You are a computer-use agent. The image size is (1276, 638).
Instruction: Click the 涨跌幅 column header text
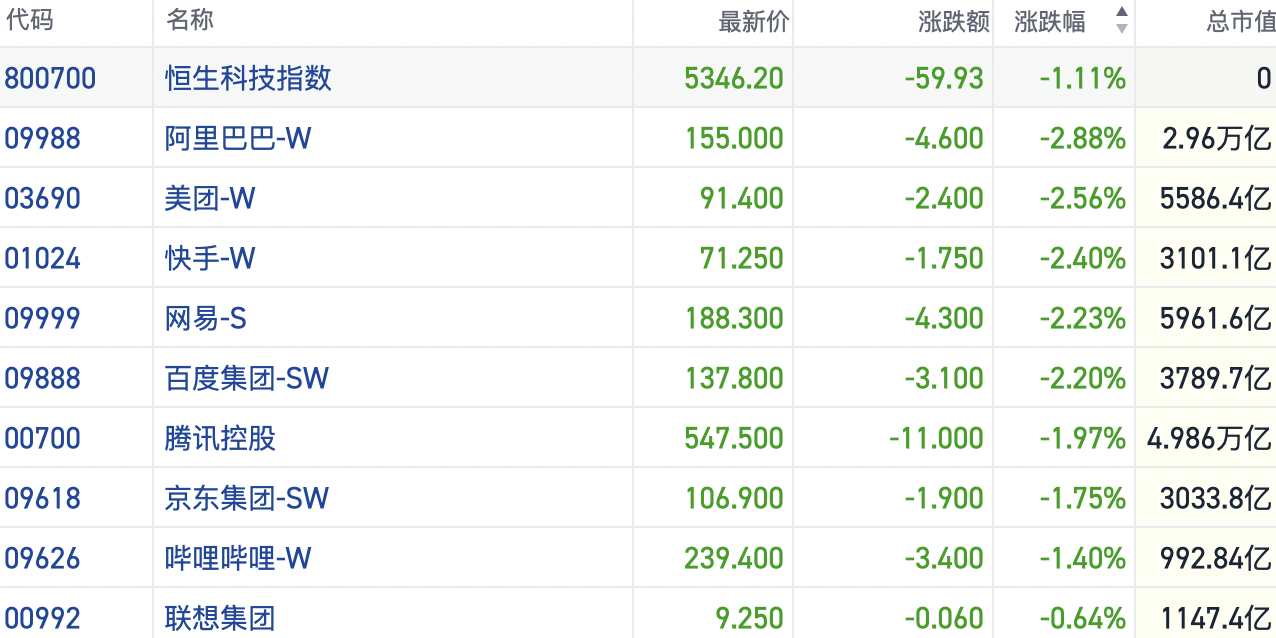pos(1049,22)
